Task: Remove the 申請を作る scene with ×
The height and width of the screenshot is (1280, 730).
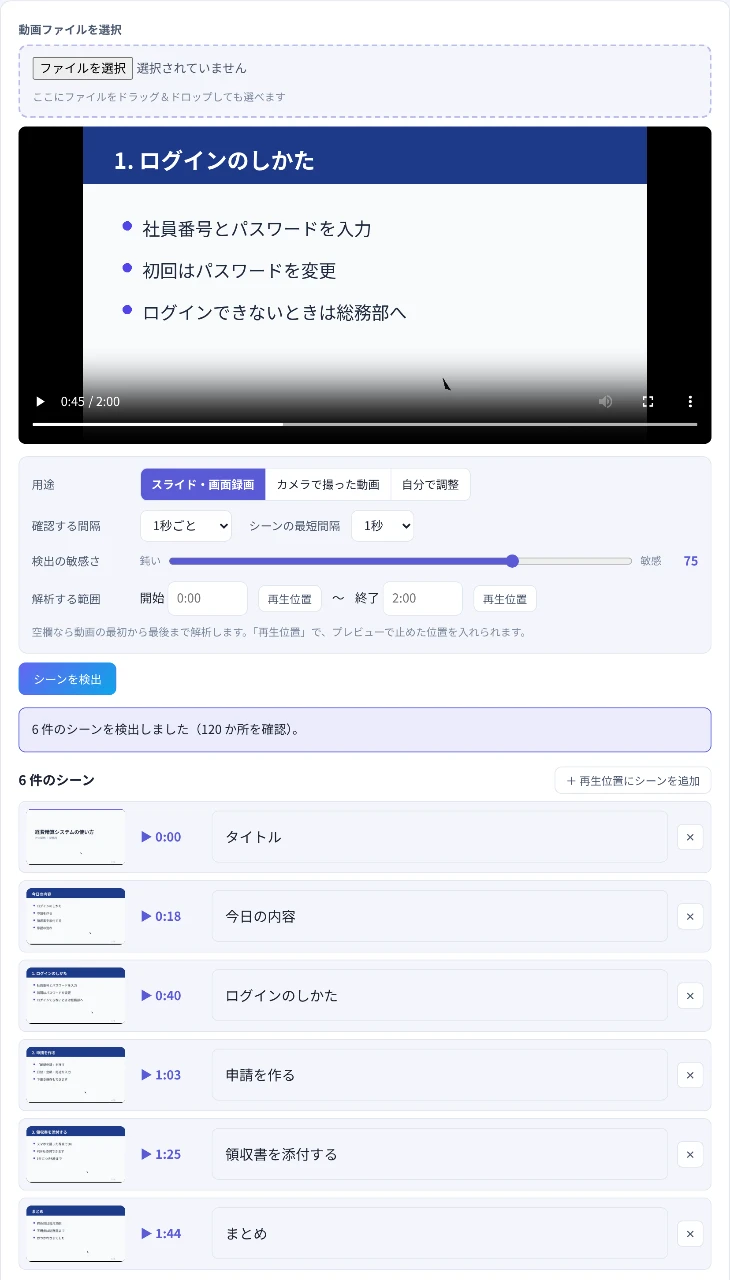Action: tap(690, 1075)
